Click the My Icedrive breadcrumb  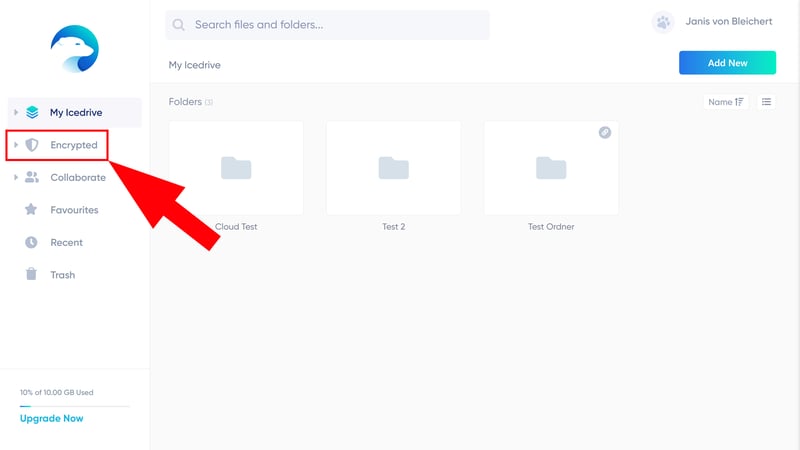(194, 65)
